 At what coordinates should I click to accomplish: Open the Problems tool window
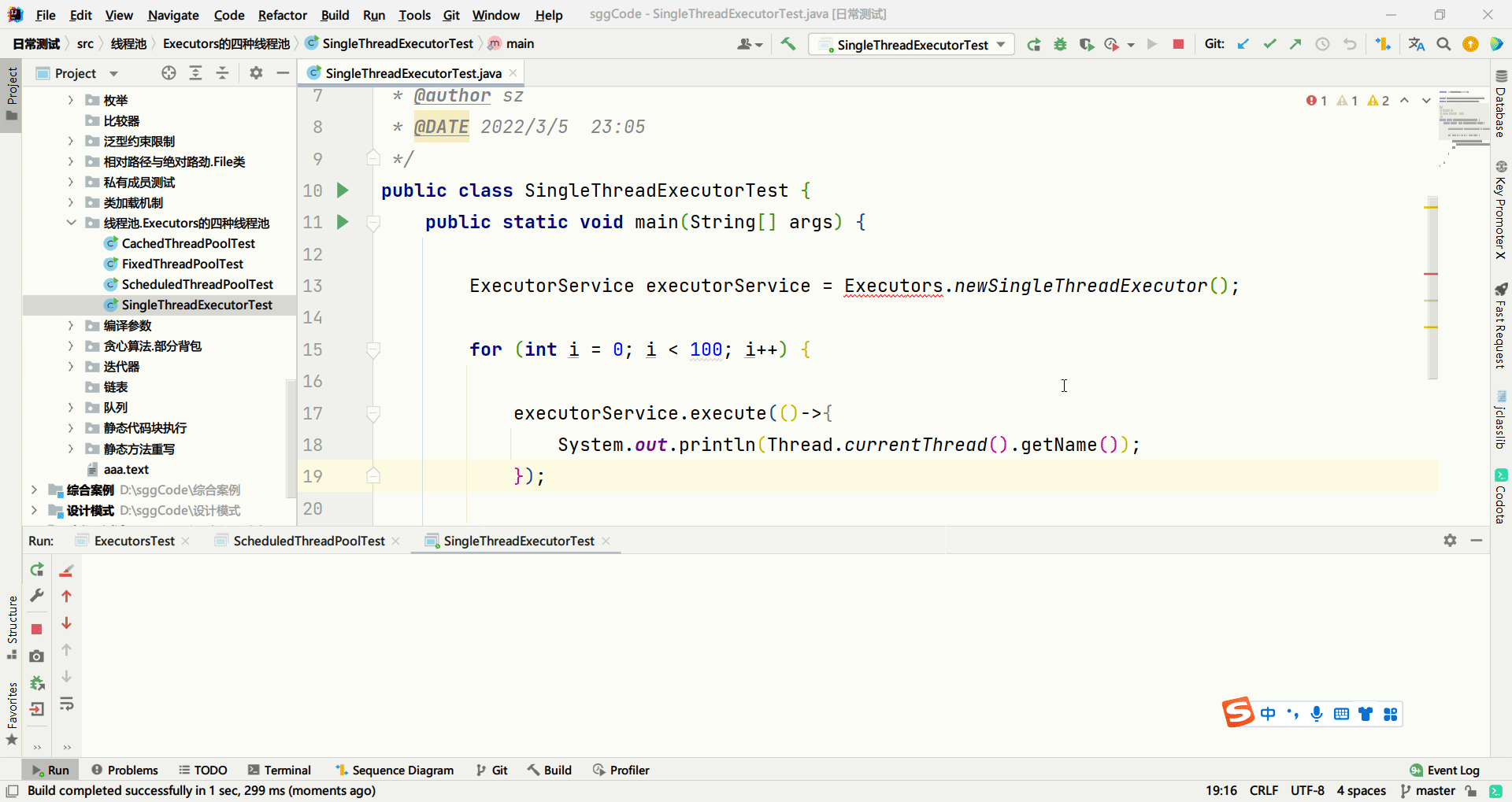pos(124,770)
